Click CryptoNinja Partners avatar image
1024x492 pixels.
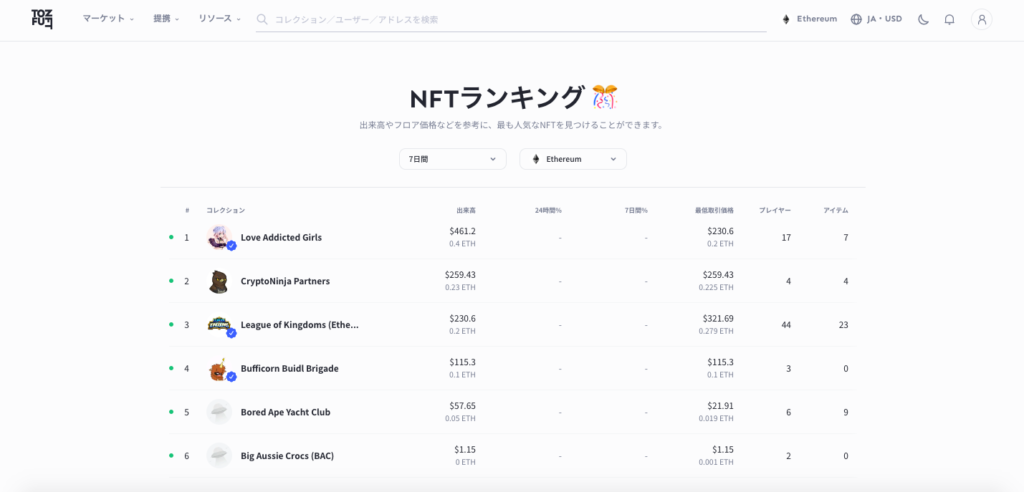click(x=219, y=281)
